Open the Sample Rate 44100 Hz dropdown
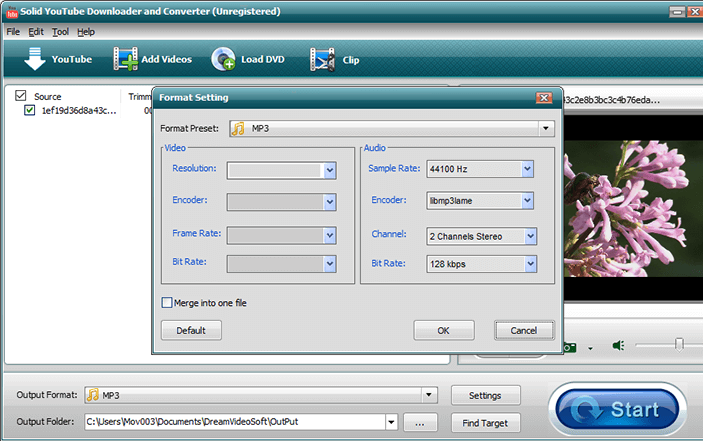Viewport: 703px width, 441px height. 527,169
